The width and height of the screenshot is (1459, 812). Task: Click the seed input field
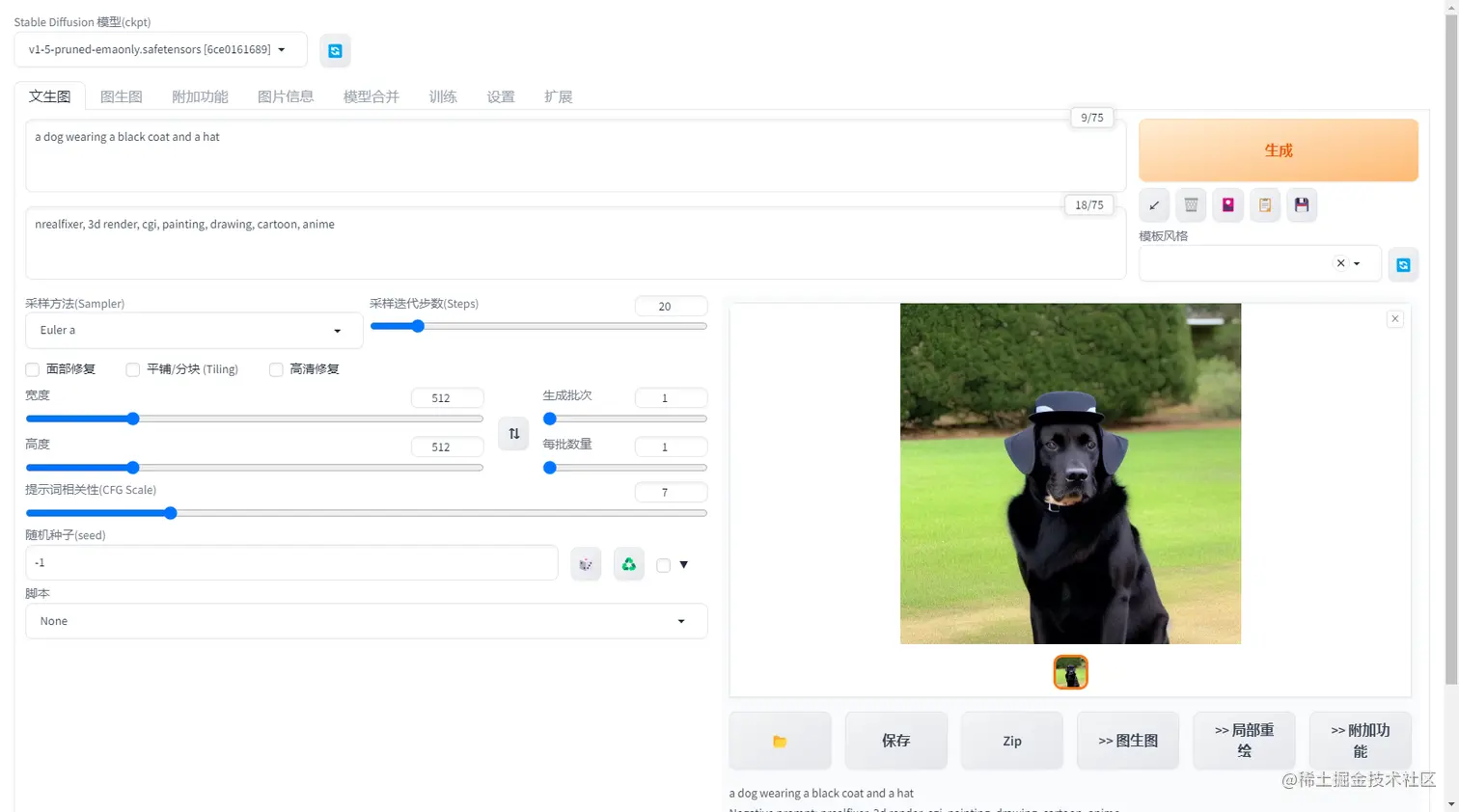click(291, 563)
